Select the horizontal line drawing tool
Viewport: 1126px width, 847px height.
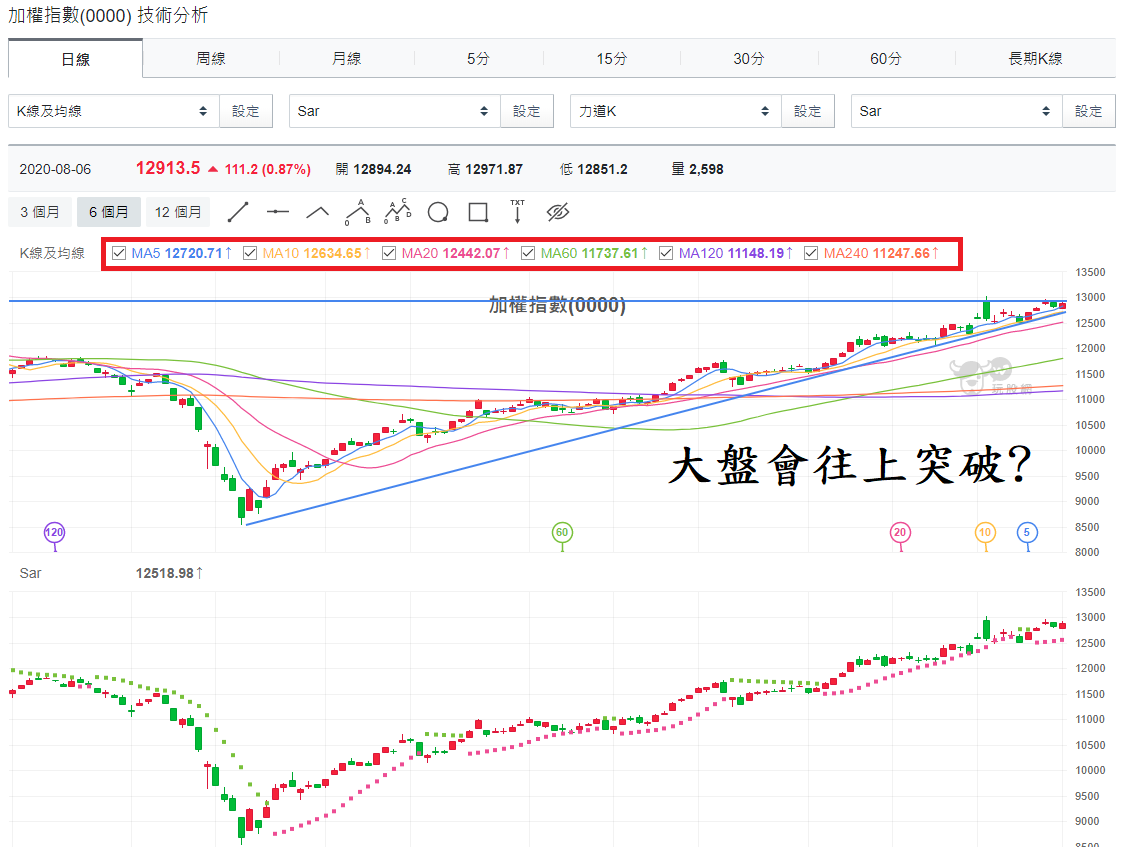coord(277,212)
